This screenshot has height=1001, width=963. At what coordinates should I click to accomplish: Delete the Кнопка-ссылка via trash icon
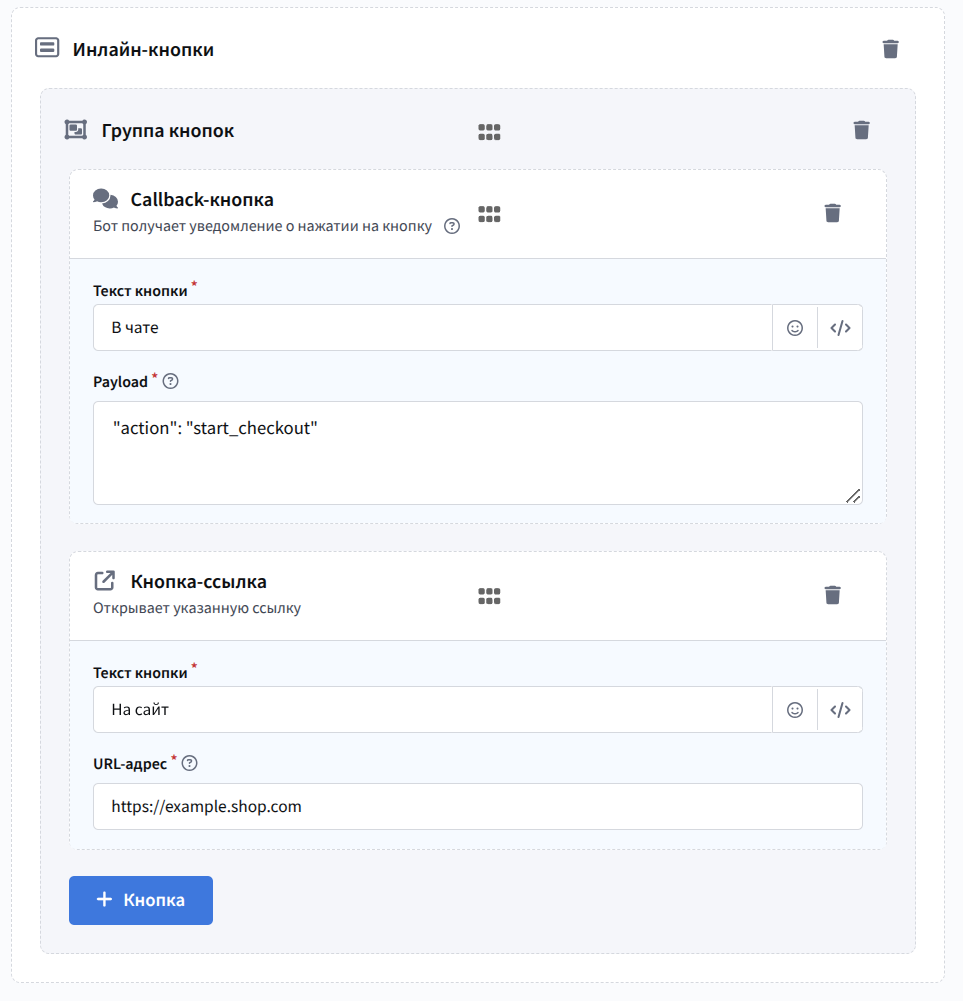click(832, 595)
